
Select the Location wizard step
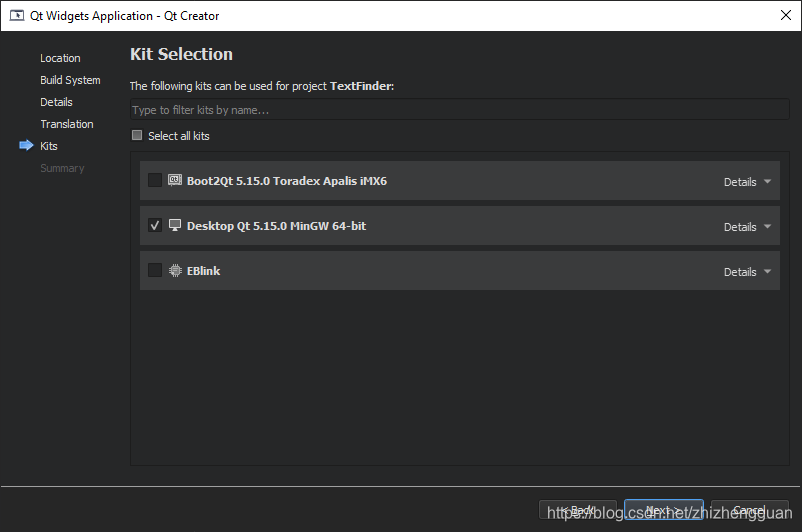point(60,58)
